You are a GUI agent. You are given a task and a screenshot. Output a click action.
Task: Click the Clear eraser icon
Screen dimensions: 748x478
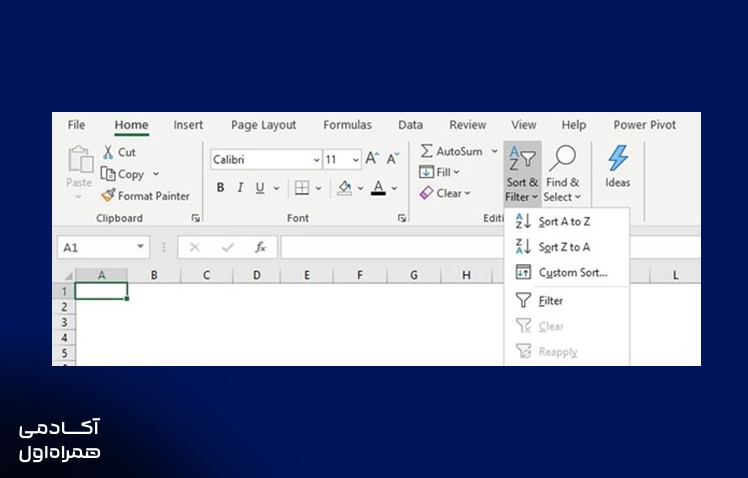click(x=426, y=193)
